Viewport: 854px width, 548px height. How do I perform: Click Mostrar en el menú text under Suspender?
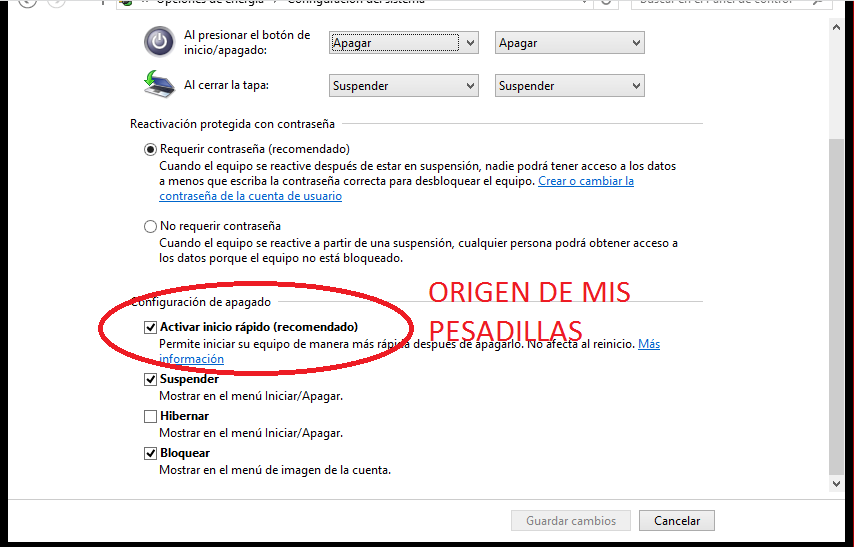coord(251,396)
